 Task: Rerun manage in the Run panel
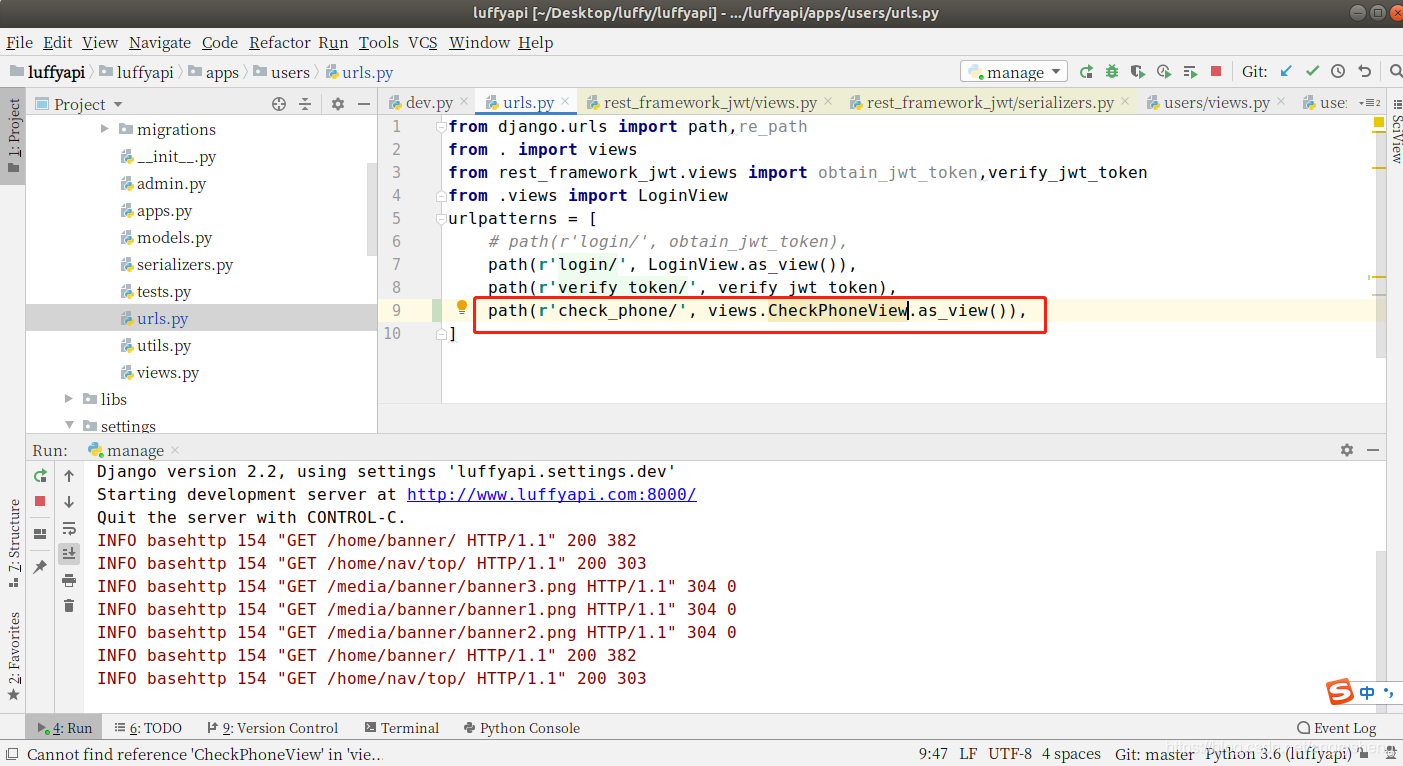(x=40, y=476)
